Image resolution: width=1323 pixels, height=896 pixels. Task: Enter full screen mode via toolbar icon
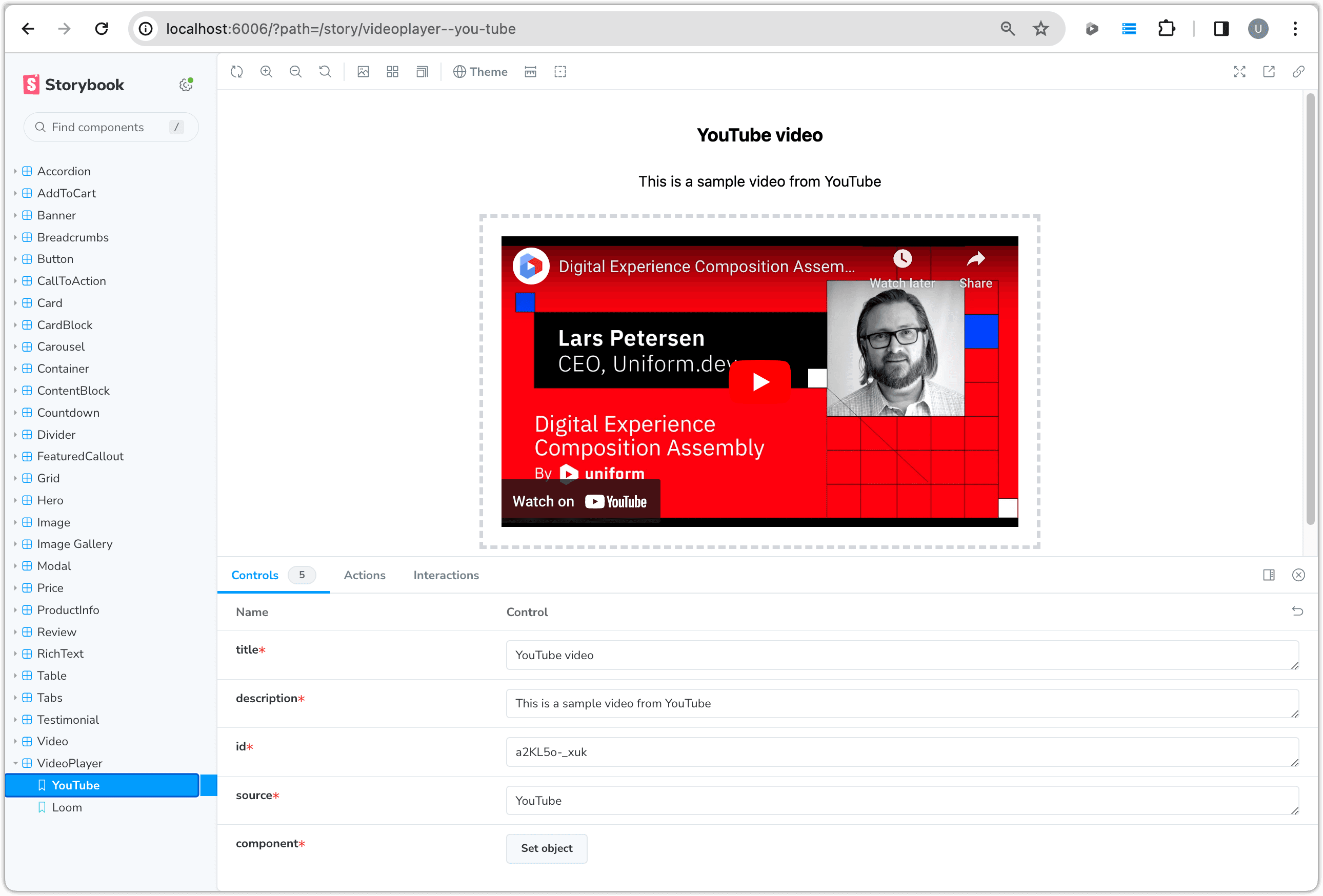click(1239, 72)
